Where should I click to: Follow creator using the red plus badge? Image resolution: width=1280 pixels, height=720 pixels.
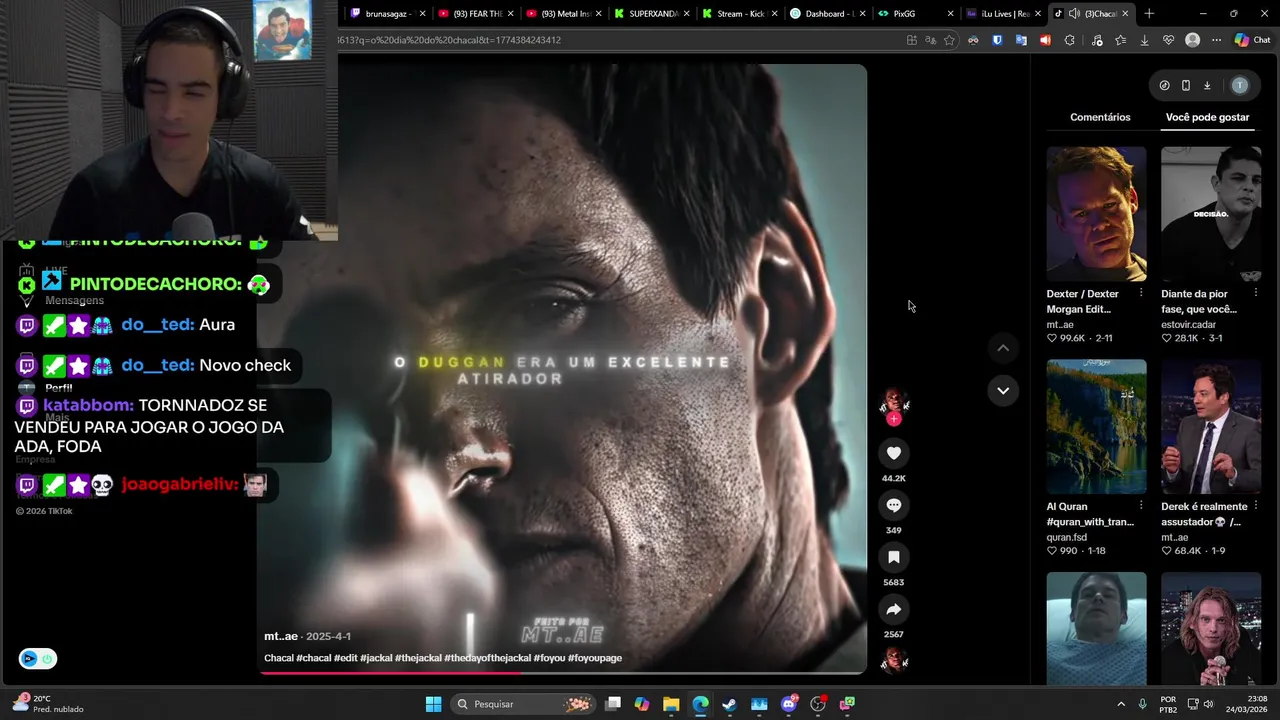pos(894,419)
